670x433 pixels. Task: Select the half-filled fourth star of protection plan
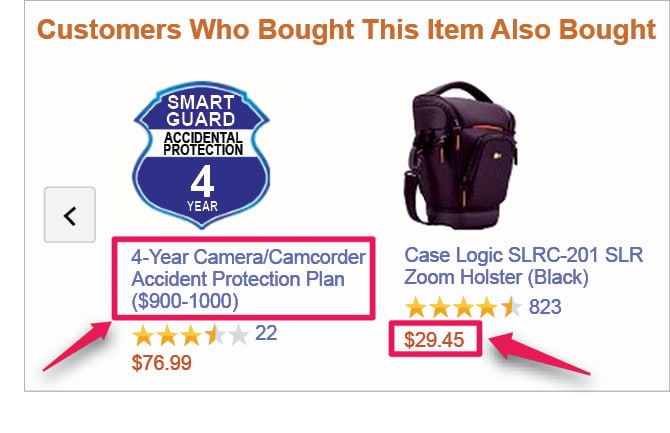[214, 335]
